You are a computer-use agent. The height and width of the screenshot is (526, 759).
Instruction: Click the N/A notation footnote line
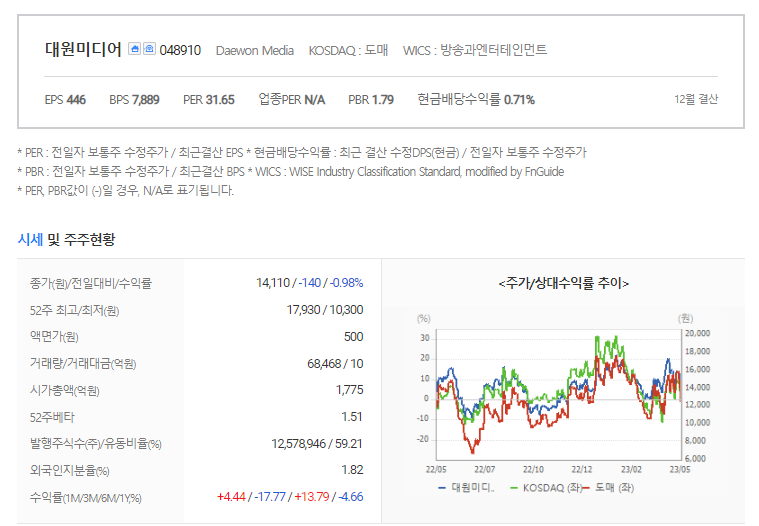(125, 190)
